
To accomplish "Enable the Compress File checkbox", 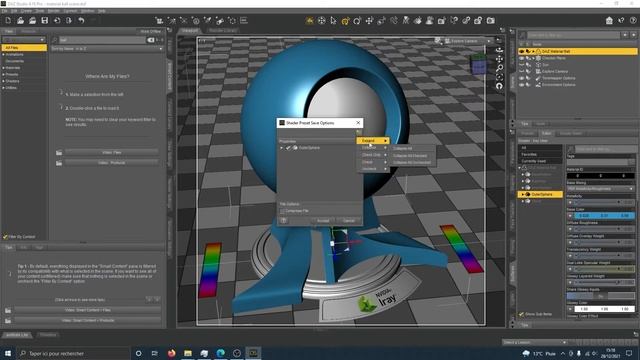I will click(x=282, y=211).
